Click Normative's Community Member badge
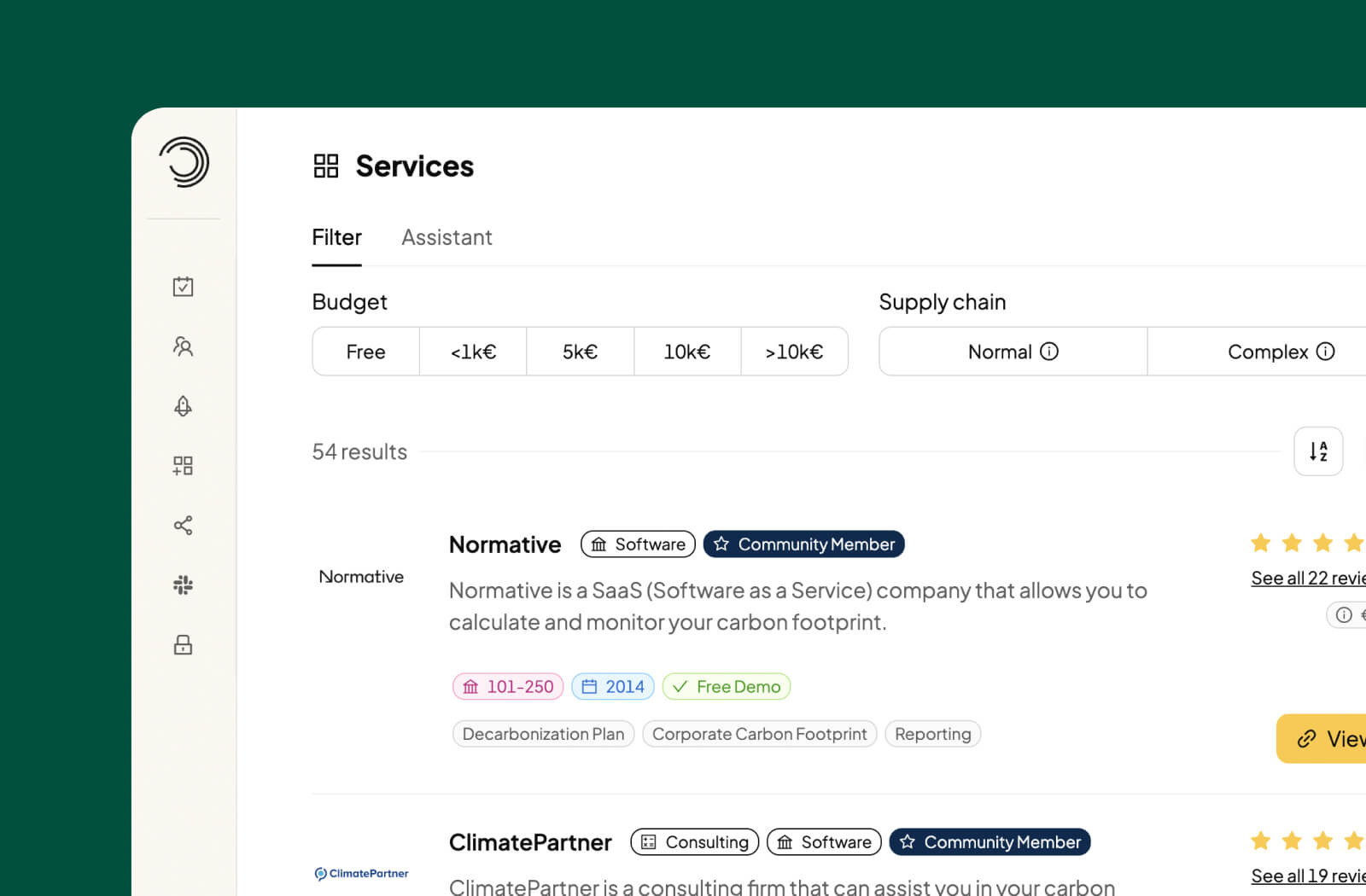The image size is (1366, 896). [803, 544]
